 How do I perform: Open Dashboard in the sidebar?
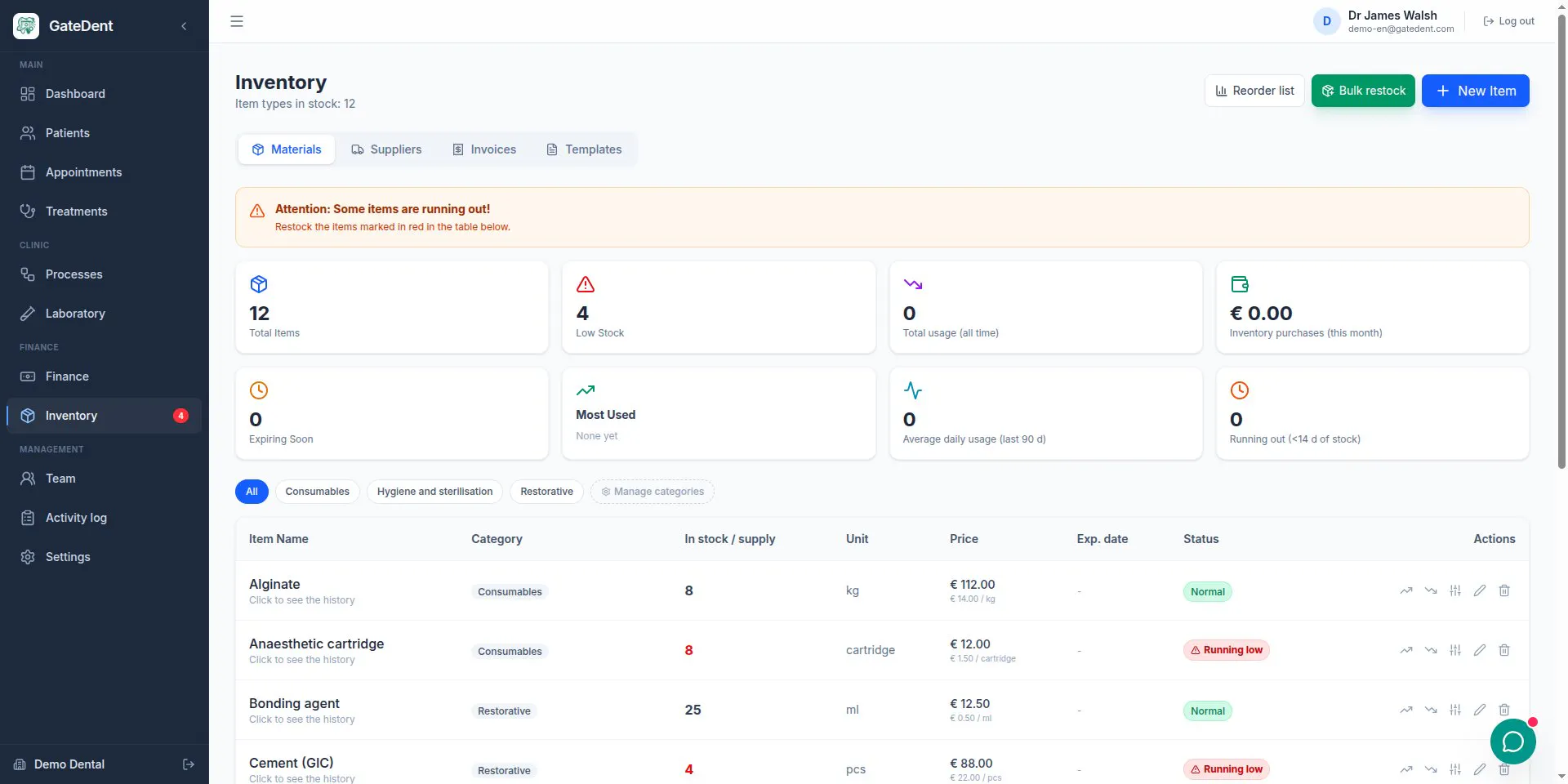(x=104, y=94)
